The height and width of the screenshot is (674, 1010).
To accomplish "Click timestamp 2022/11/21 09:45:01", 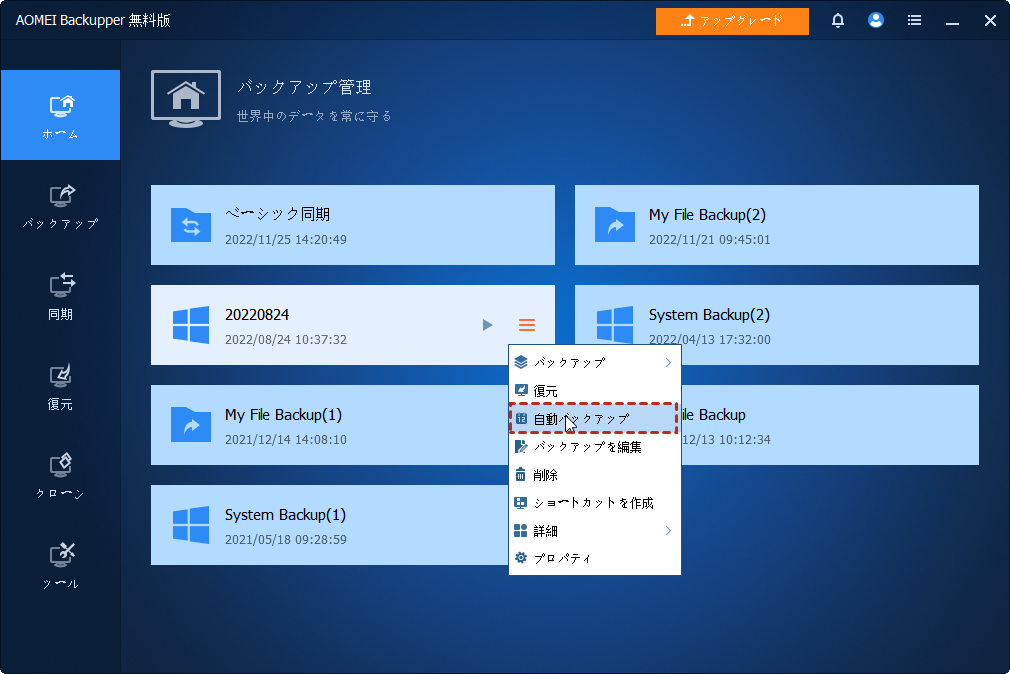I will point(709,240).
